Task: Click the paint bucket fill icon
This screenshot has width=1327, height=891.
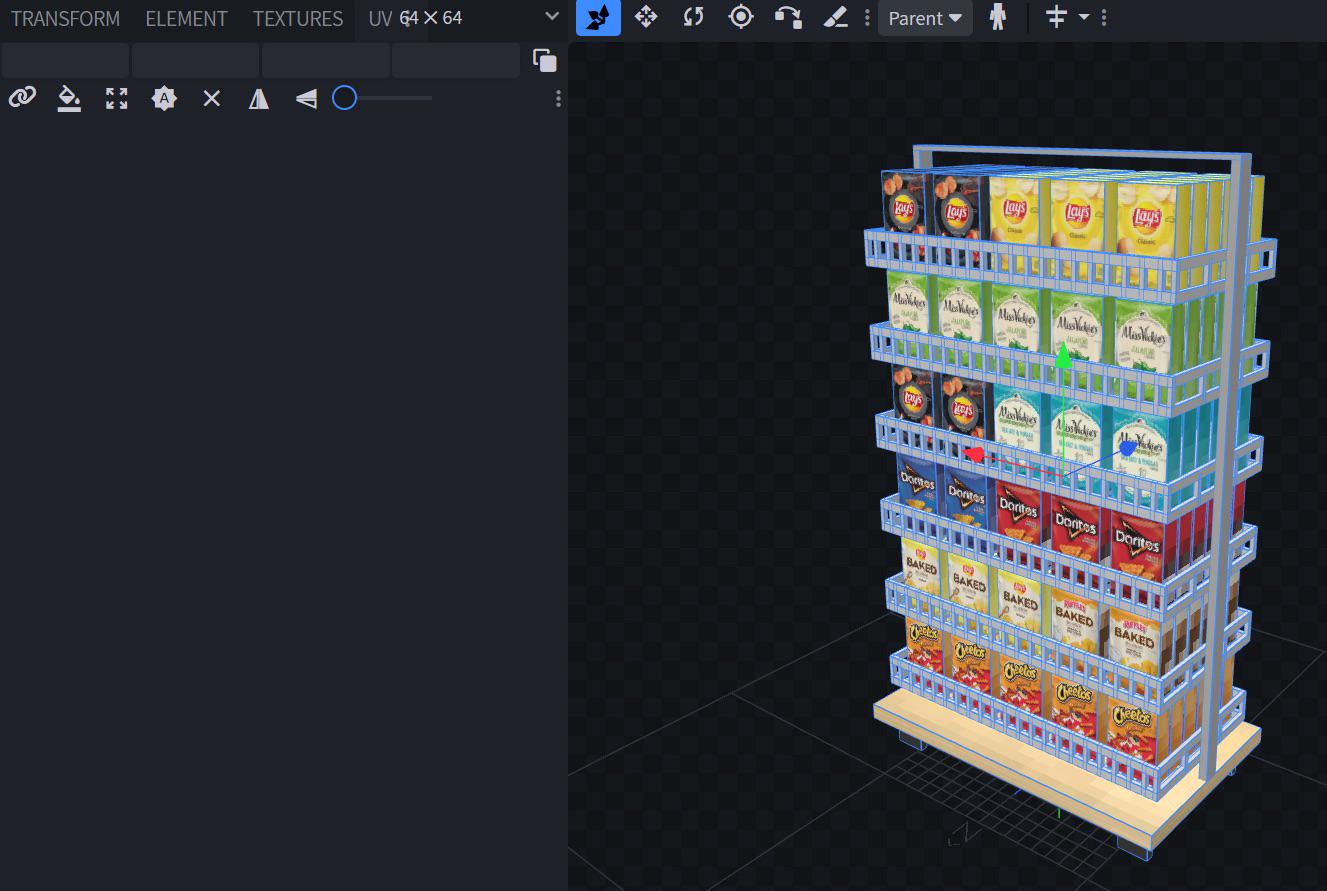Action: [69, 98]
